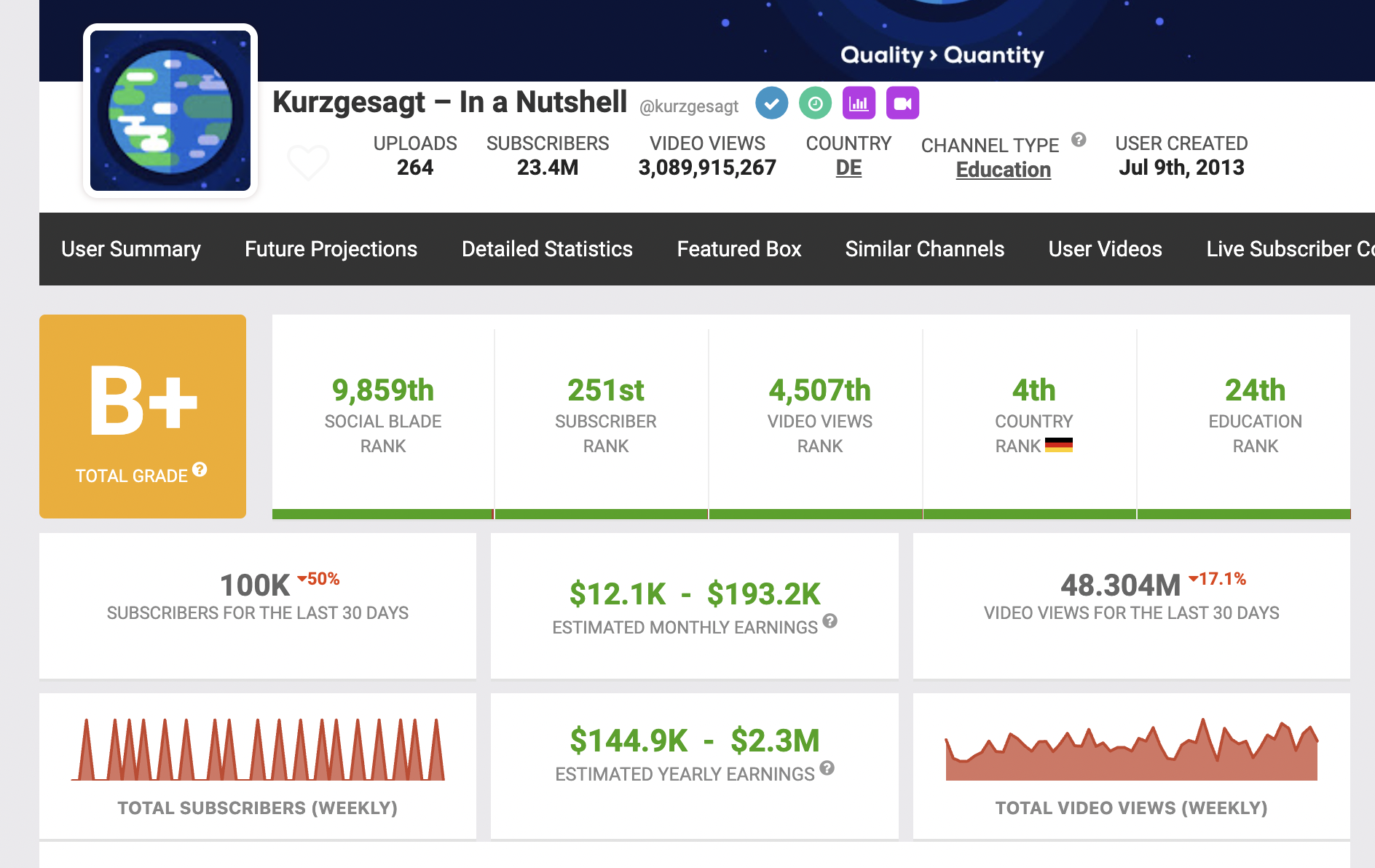Switch to the User Videos tab
This screenshot has width=1375, height=868.
(x=1106, y=249)
